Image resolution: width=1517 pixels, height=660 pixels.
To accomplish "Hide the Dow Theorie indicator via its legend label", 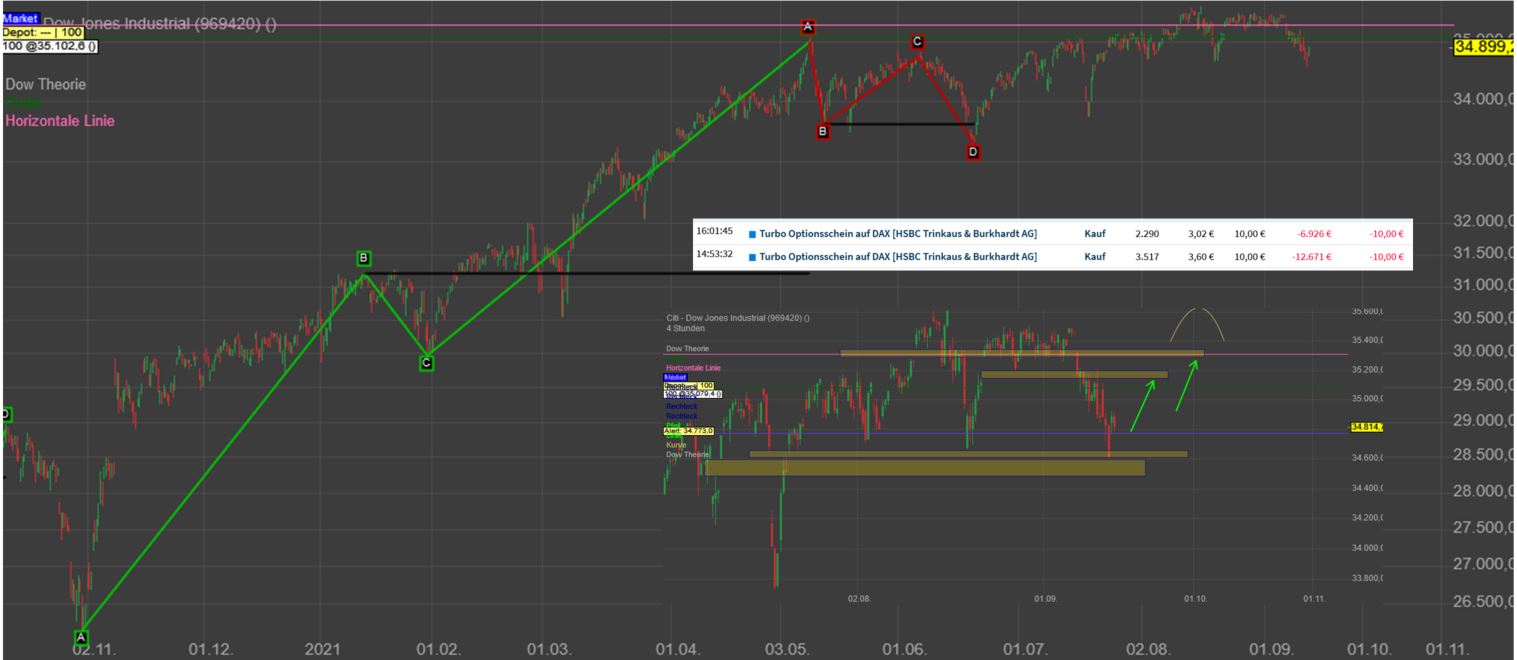I will pos(45,84).
